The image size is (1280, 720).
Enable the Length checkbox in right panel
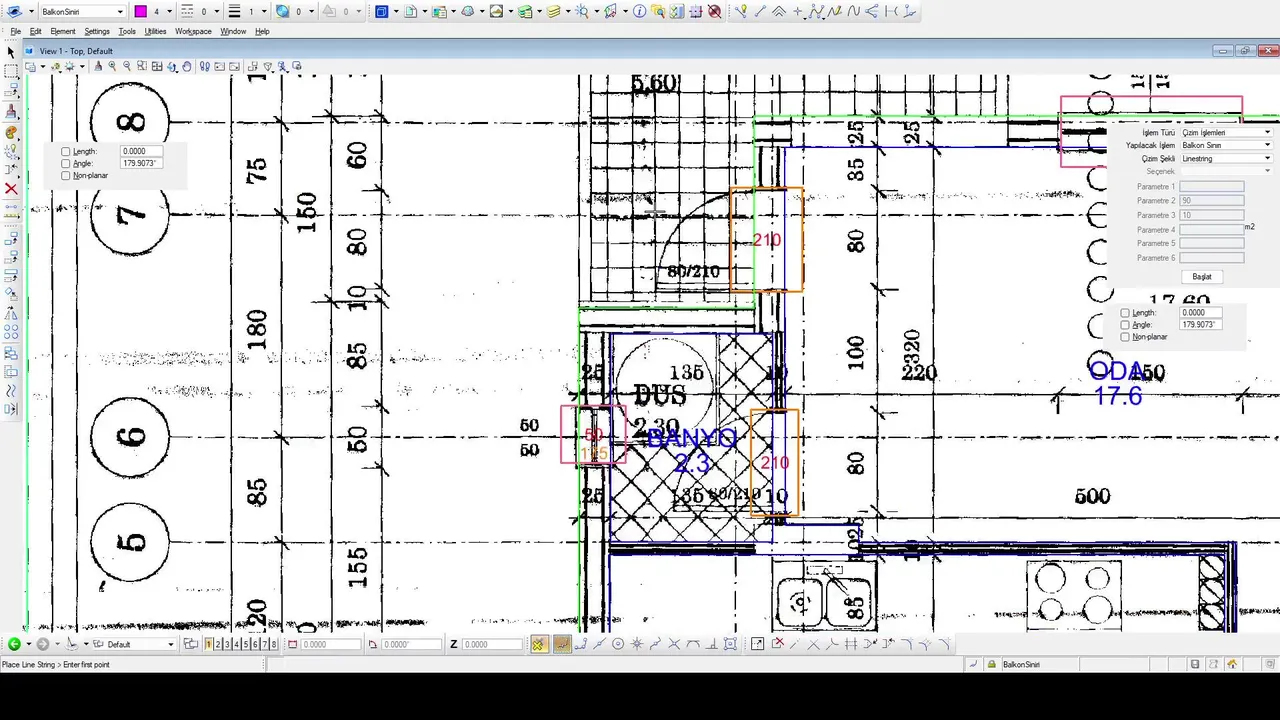(x=1125, y=313)
